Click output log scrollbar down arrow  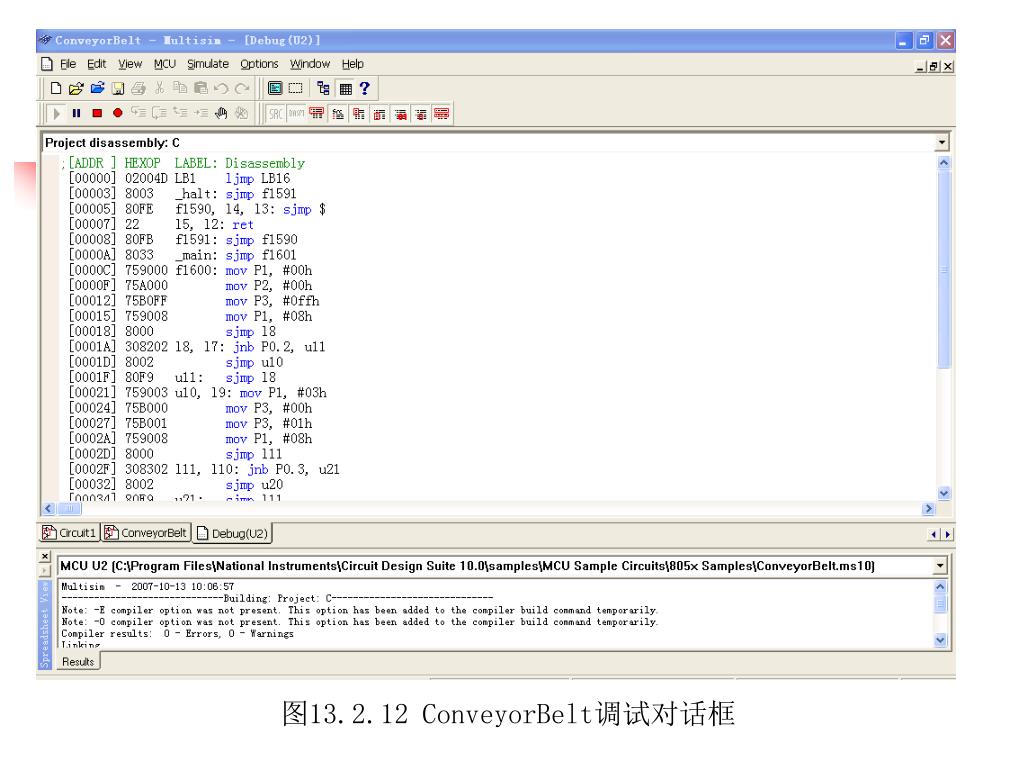click(x=940, y=640)
